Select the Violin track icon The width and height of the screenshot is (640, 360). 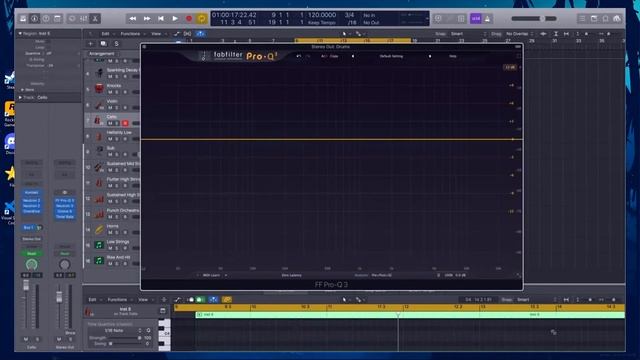[x=99, y=104]
